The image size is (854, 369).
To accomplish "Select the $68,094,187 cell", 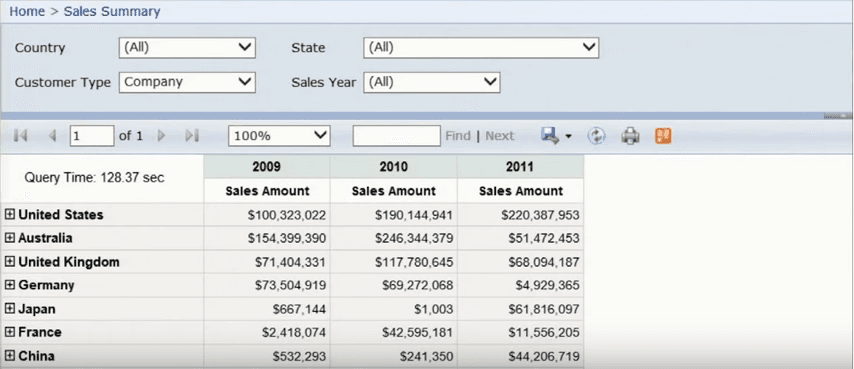I will (521, 262).
